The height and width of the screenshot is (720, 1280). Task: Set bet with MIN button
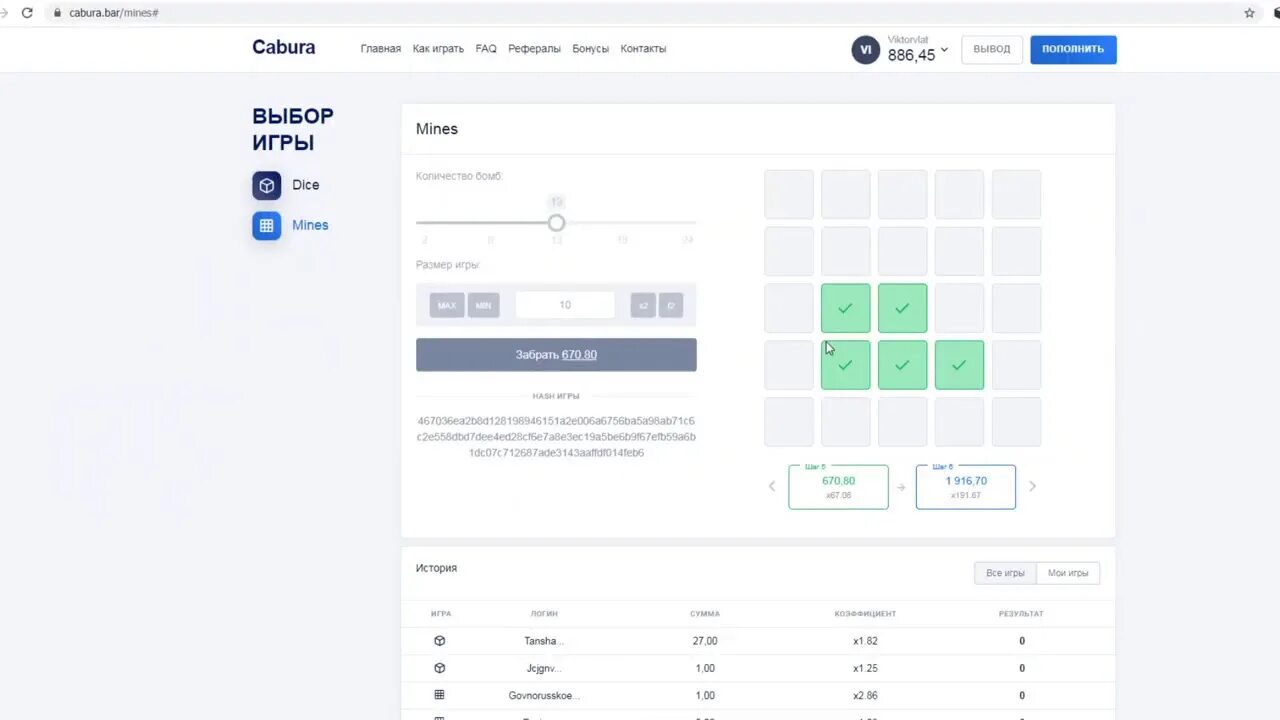(483, 305)
